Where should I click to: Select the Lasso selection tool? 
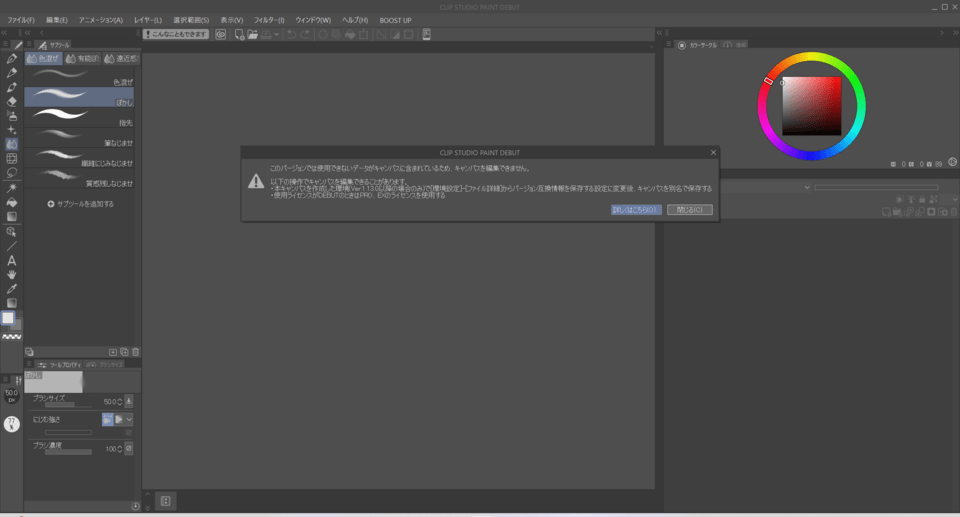pos(12,172)
